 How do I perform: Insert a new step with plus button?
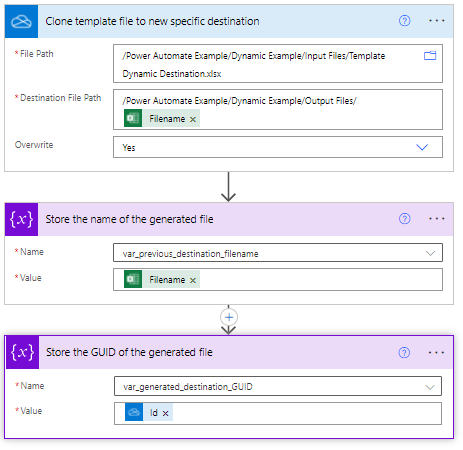pos(229,317)
